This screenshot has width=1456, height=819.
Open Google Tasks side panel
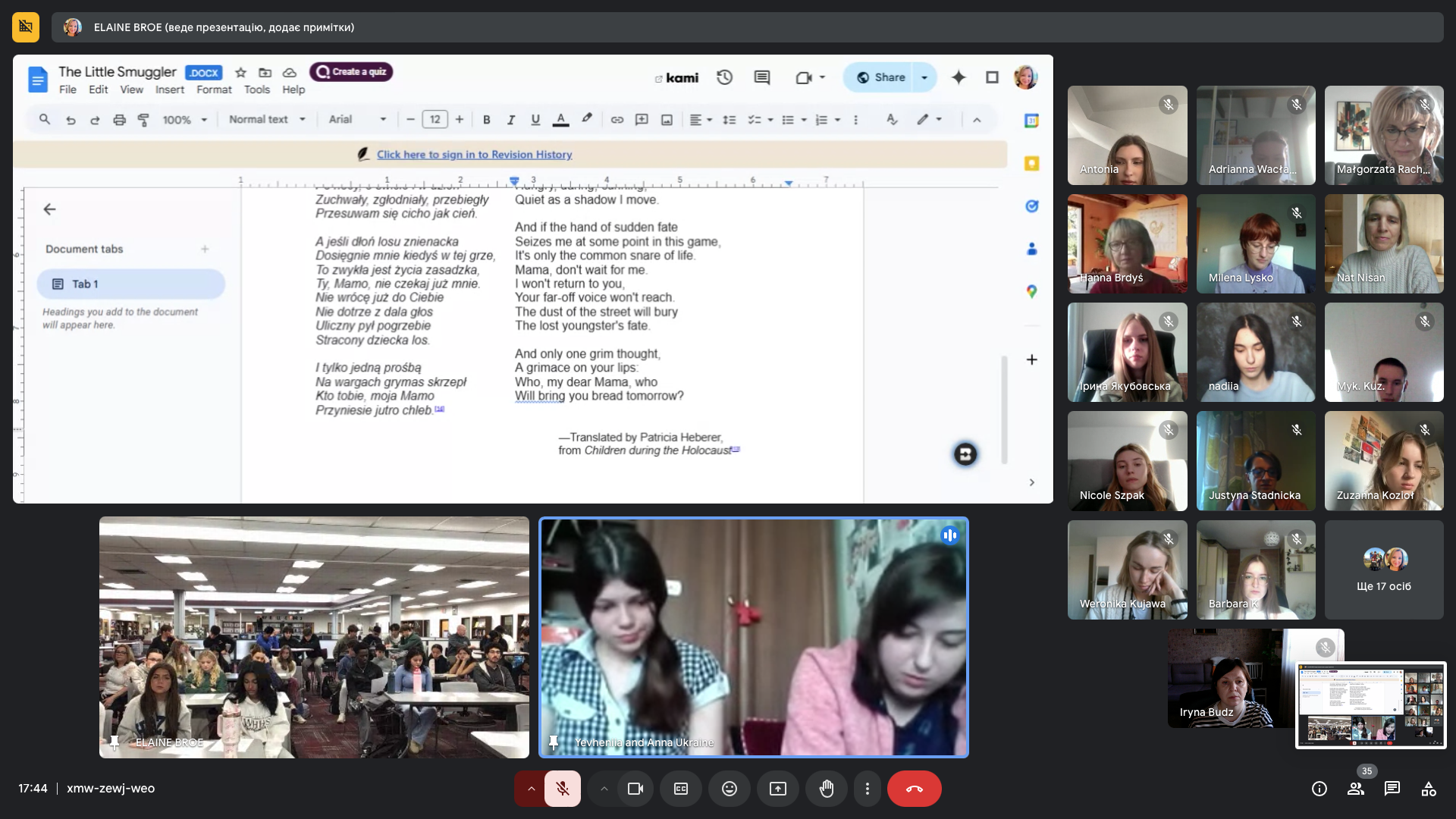click(x=1031, y=206)
